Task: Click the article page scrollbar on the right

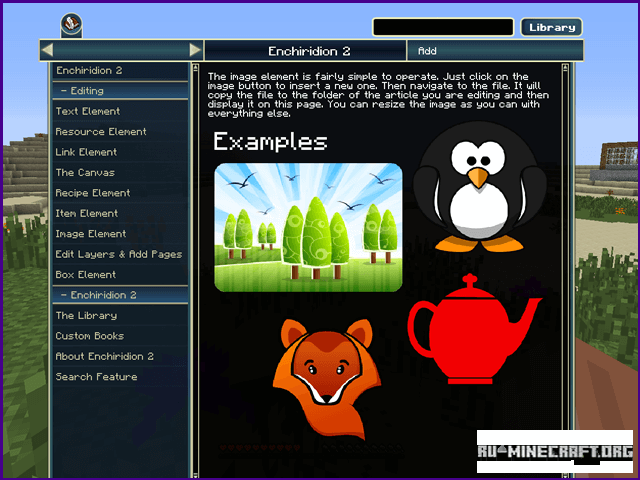Action: [x=565, y=270]
